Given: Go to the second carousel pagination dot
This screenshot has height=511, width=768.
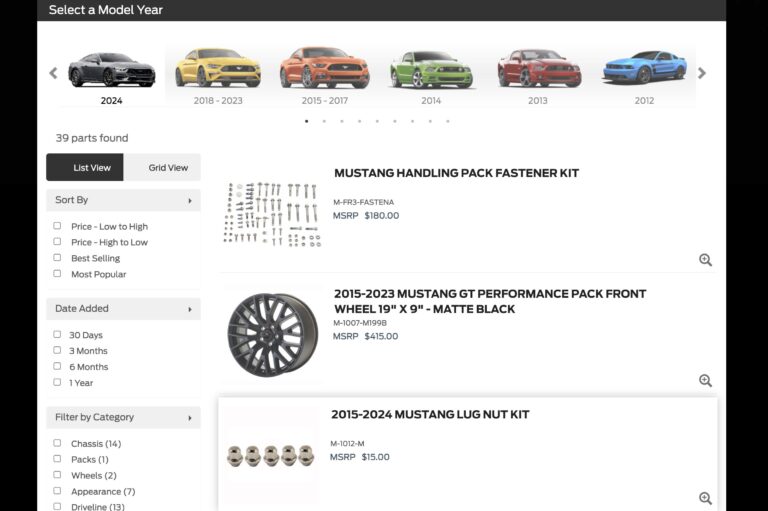Looking at the screenshot, I should click(324, 121).
